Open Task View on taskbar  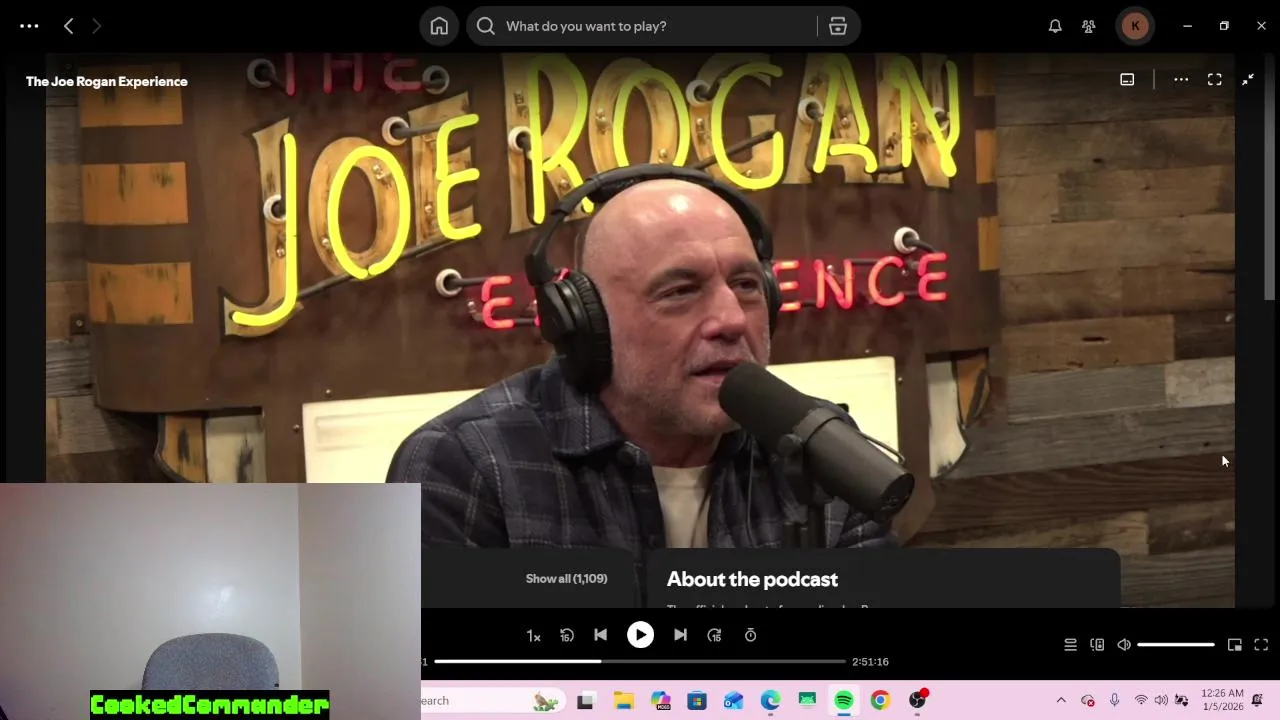[585, 701]
